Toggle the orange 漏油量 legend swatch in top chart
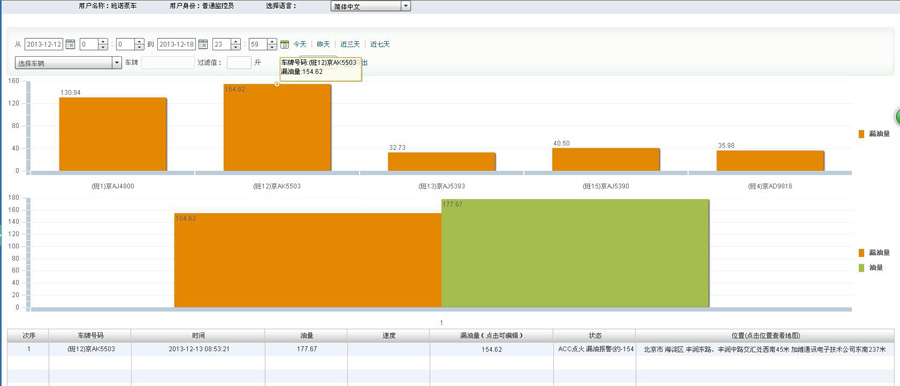This screenshot has width=900, height=386. tap(861, 134)
